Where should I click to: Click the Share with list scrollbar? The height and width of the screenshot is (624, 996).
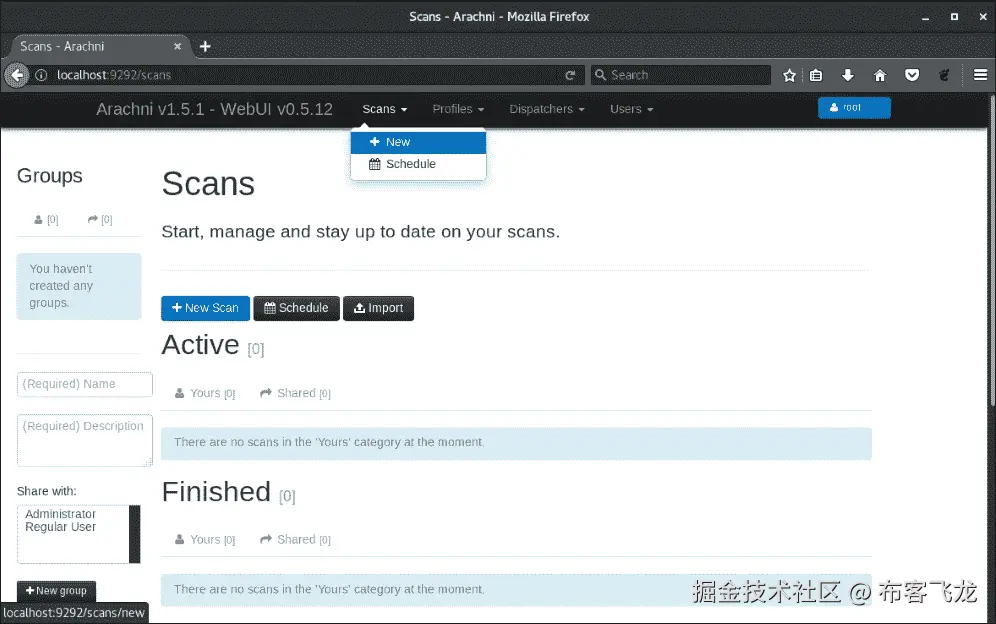tap(135, 534)
